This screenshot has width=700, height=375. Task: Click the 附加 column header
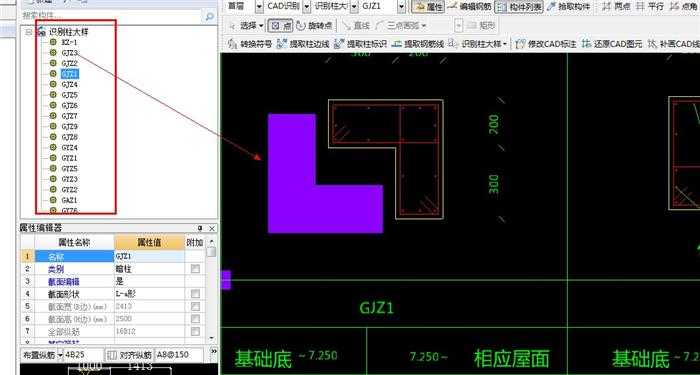[x=194, y=242]
